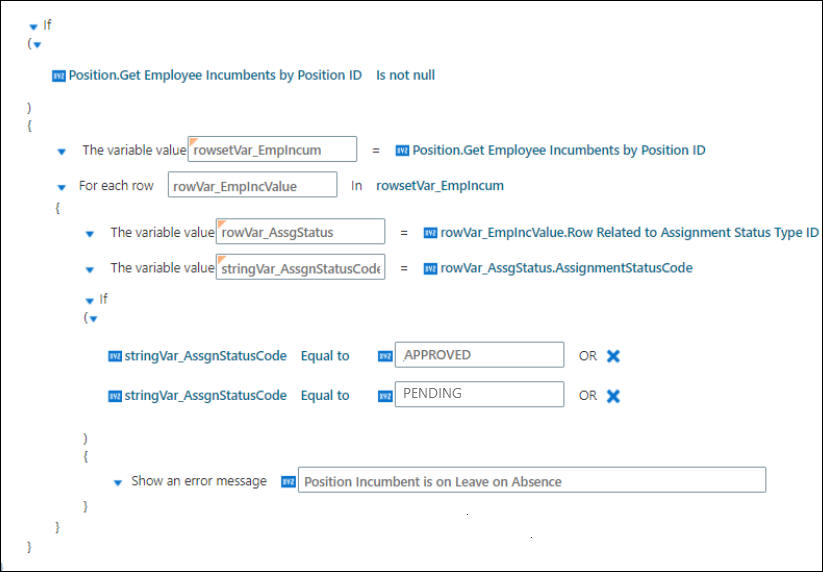This screenshot has width=823, height=572.
Task: Expand arrow for rowsetVar_EmpIncum variable statement
Action: 61,152
